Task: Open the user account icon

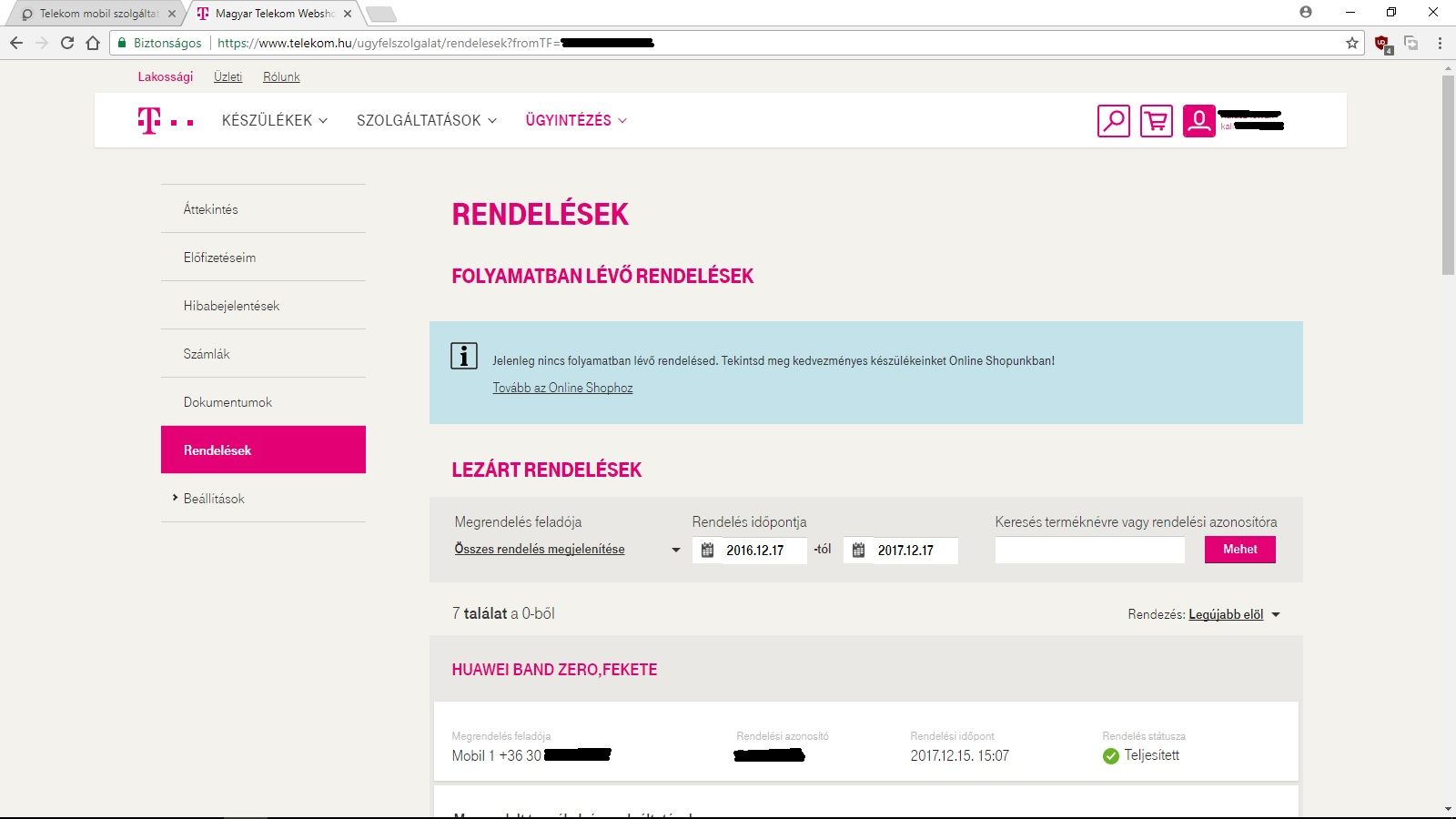Action: point(1199,121)
